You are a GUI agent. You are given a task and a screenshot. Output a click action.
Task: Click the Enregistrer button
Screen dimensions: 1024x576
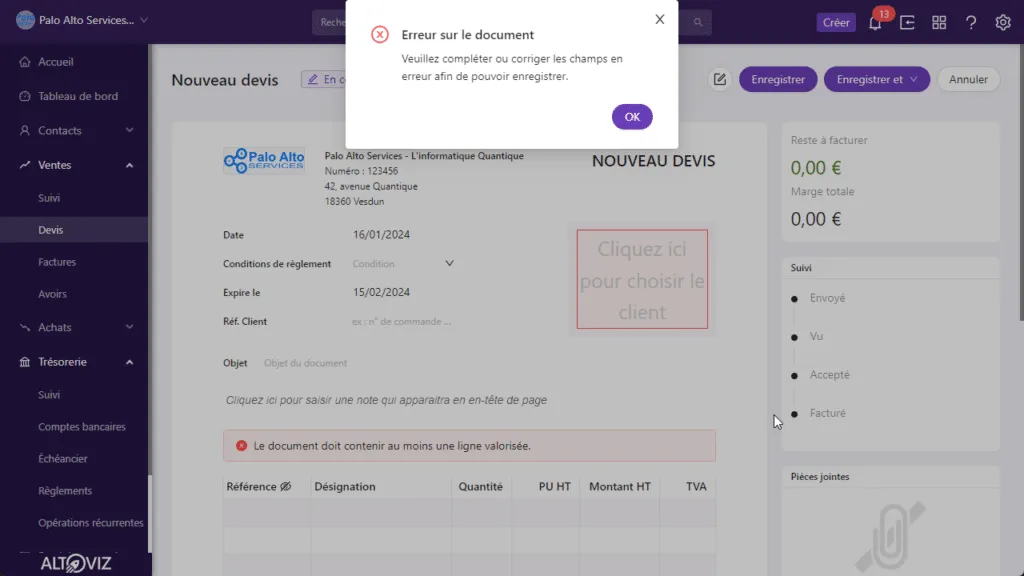(x=778, y=79)
